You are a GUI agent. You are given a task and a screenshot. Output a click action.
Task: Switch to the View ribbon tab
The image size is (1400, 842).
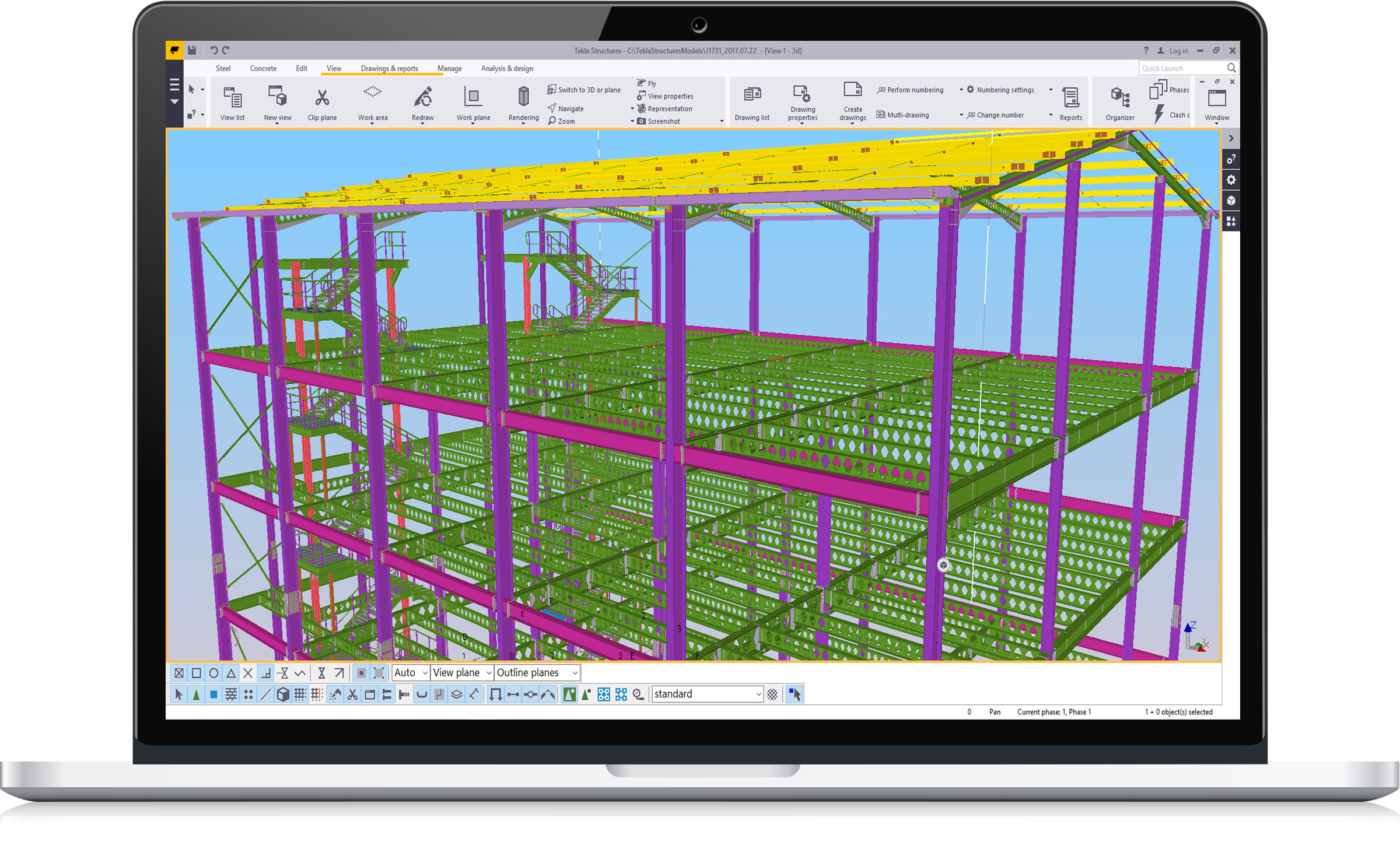click(x=334, y=68)
